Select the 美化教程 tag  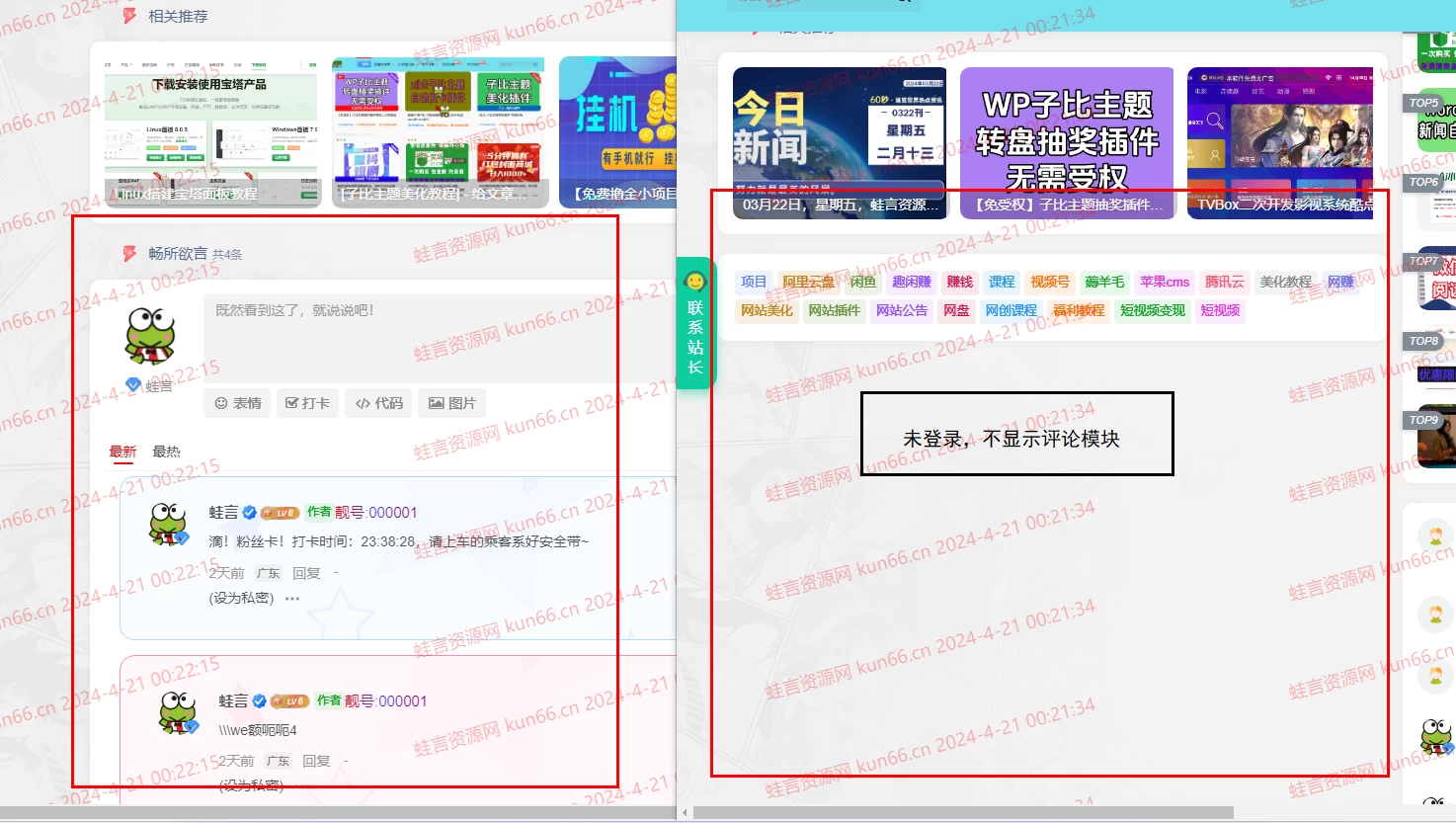(x=1286, y=282)
